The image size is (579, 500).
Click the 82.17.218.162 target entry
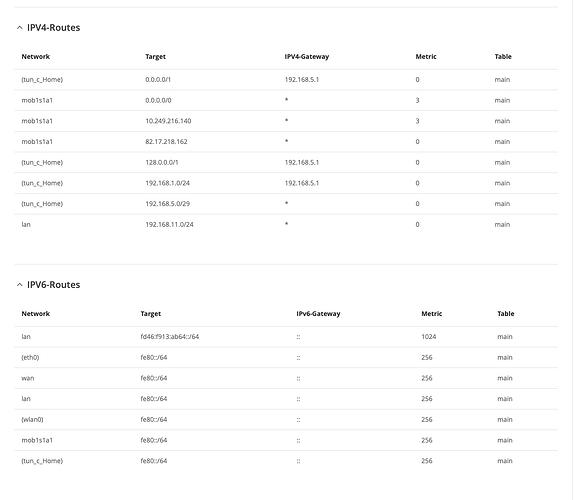[x=166, y=142]
